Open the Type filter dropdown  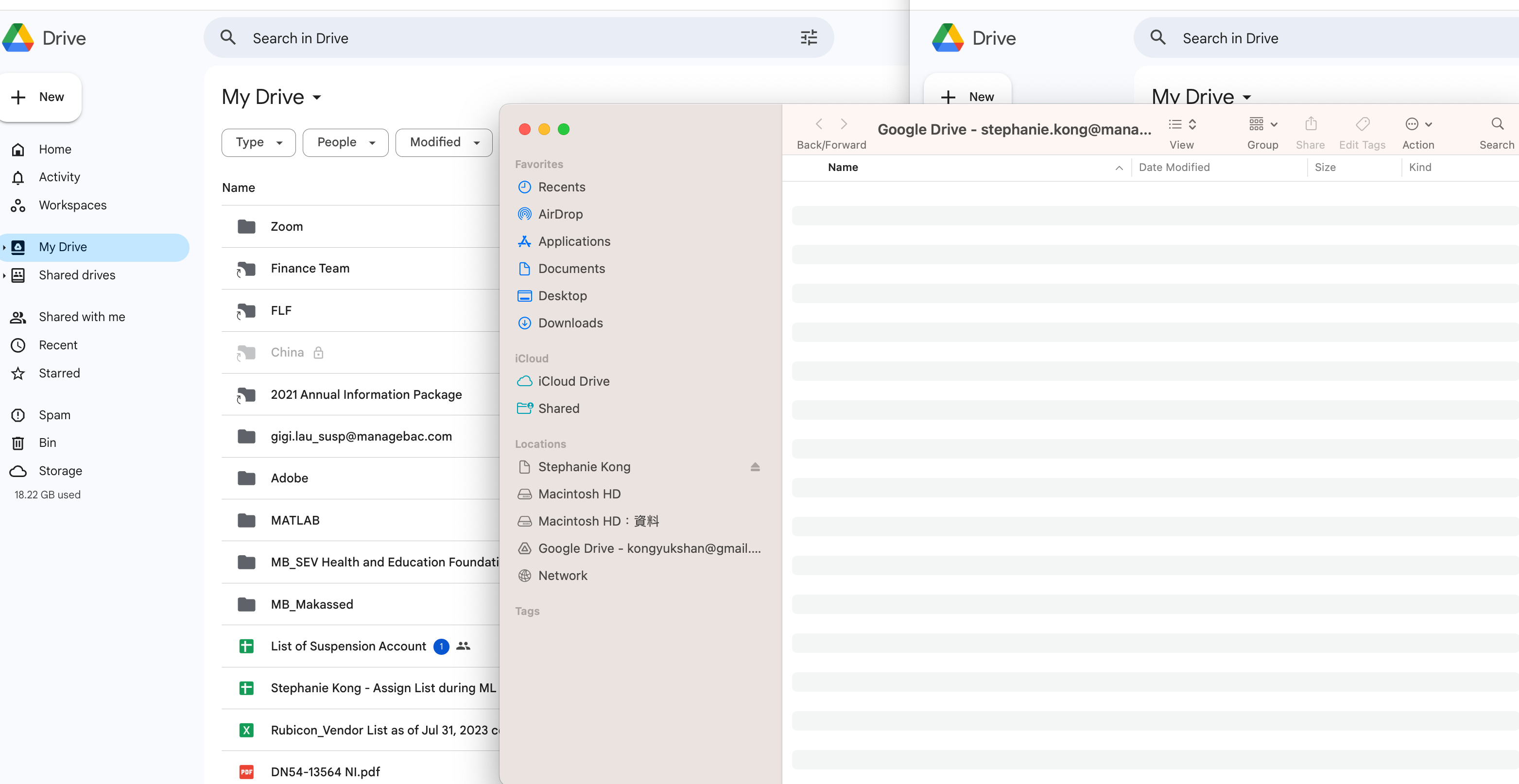click(x=259, y=143)
